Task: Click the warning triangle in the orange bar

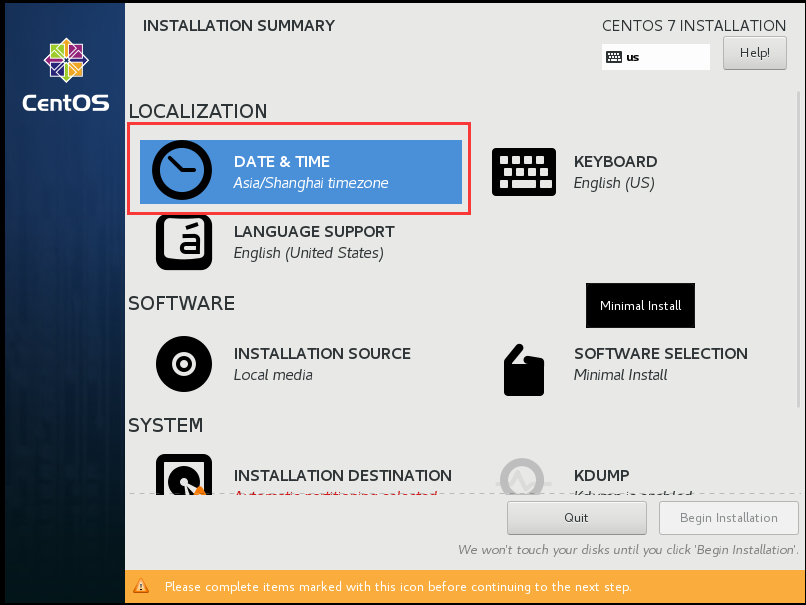Action: pyautogui.click(x=141, y=586)
